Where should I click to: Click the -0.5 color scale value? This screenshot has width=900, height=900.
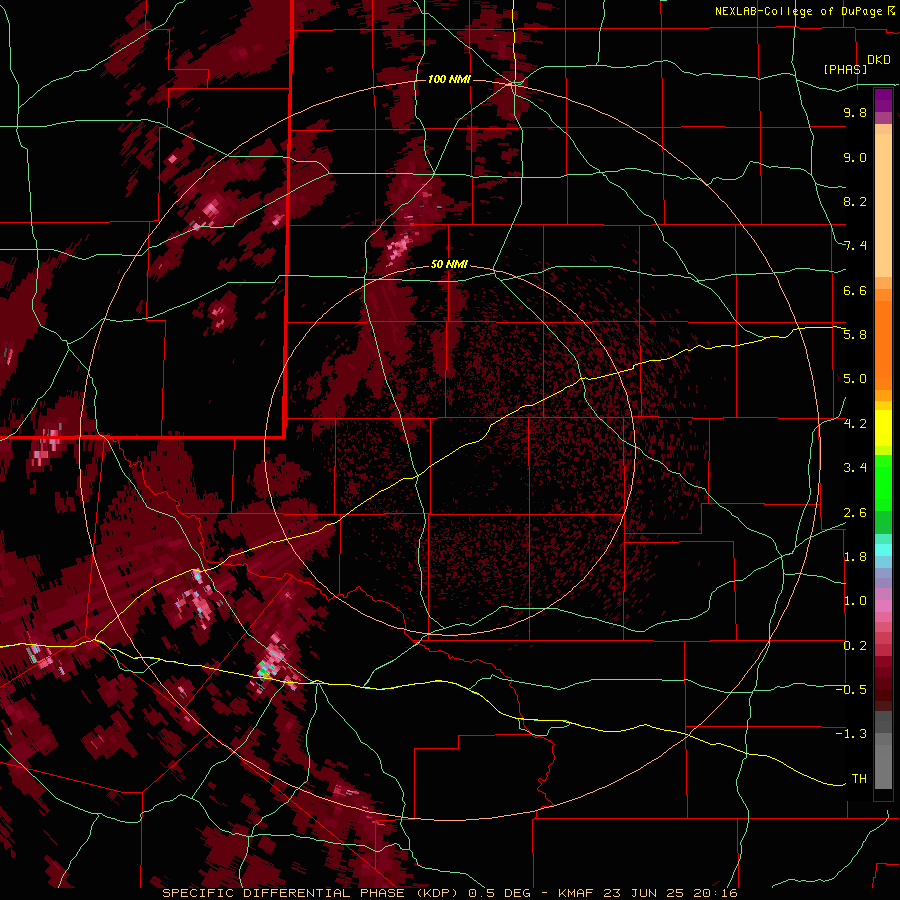click(851, 690)
